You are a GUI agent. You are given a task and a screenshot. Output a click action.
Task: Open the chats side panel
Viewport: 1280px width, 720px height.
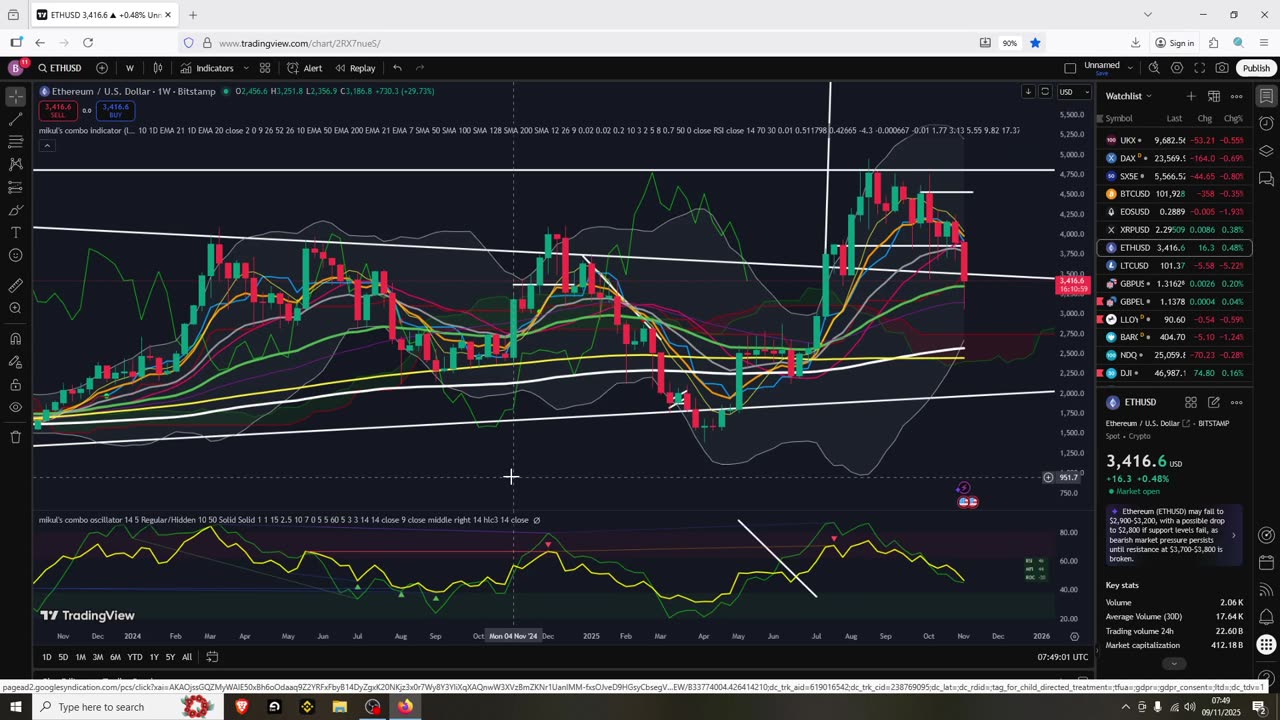click(1266, 179)
